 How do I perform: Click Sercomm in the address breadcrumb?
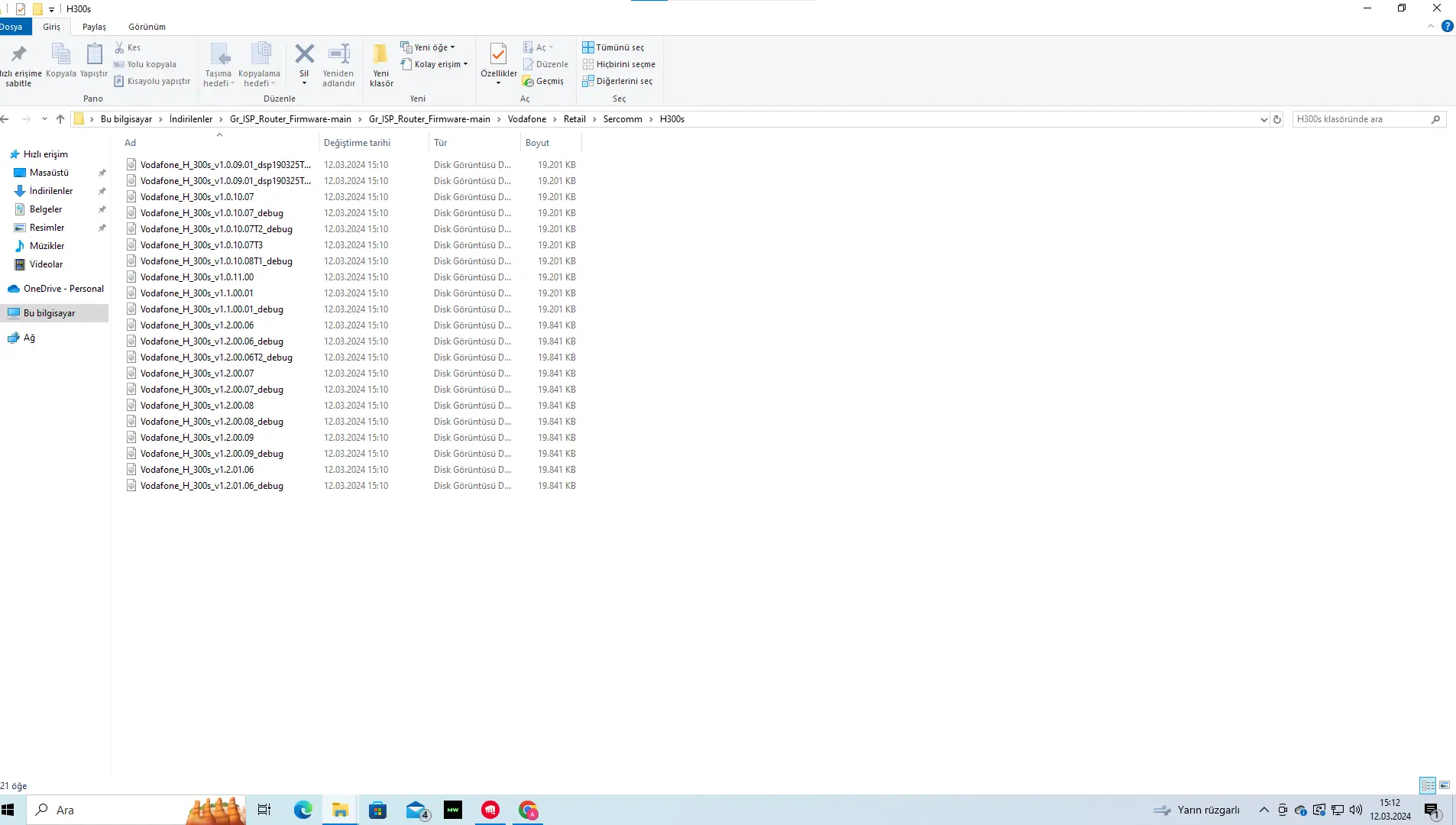623,119
